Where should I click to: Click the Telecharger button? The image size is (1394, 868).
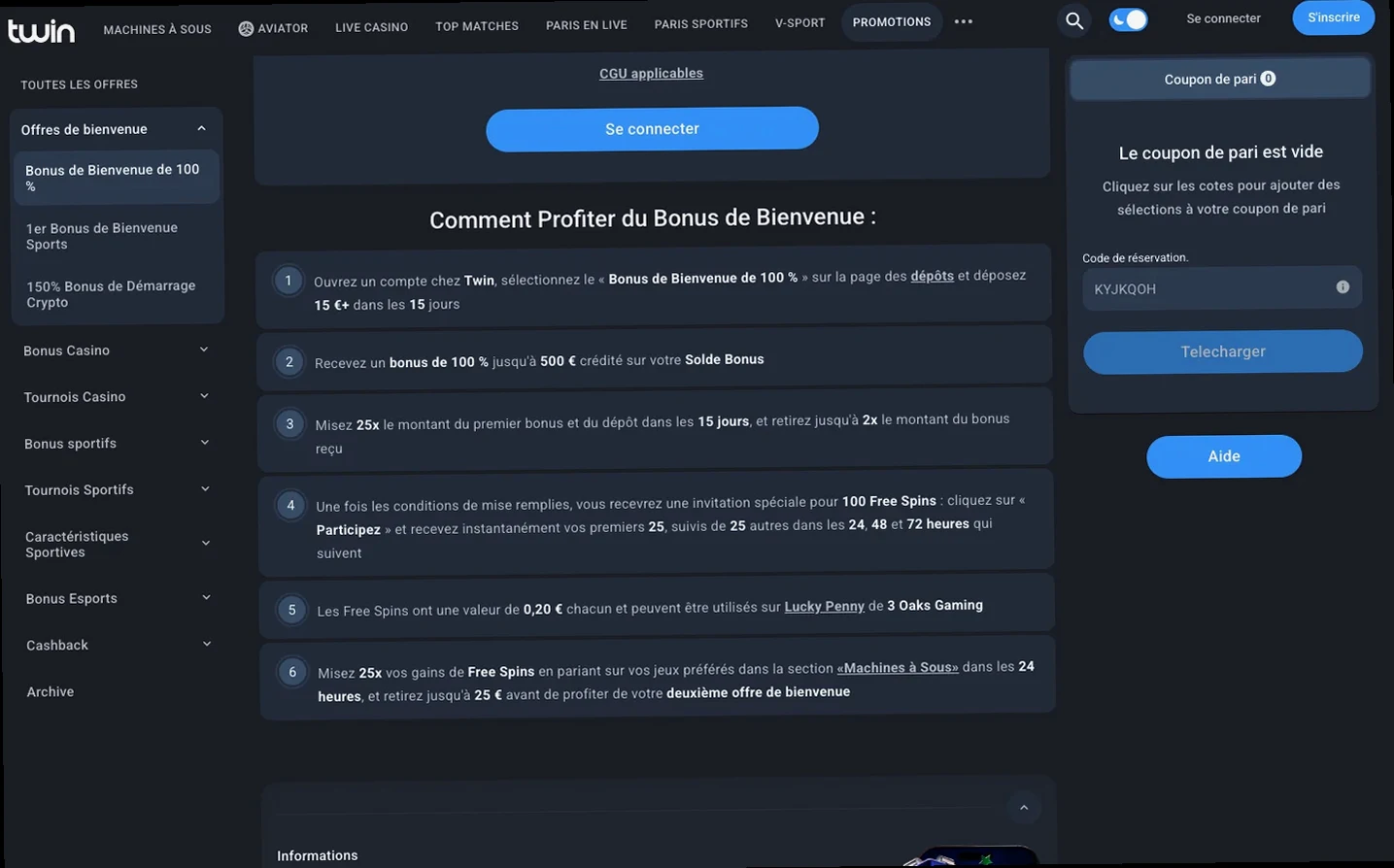tap(1223, 351)
